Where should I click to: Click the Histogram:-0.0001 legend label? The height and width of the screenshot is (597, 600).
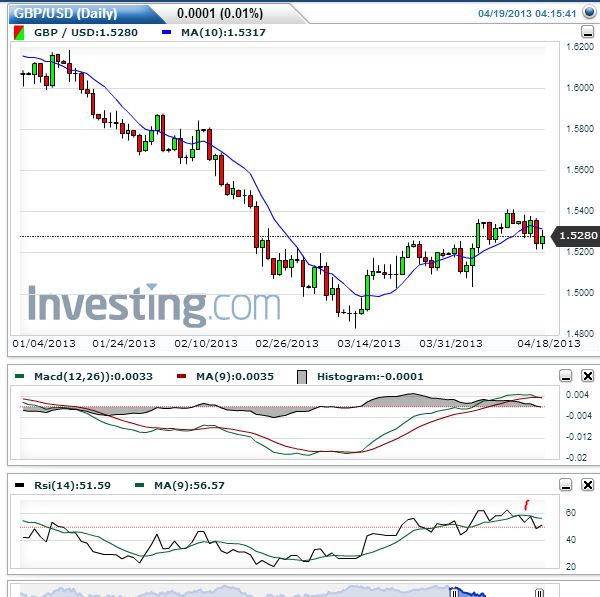pyautogui.click(x=370, y=377)
